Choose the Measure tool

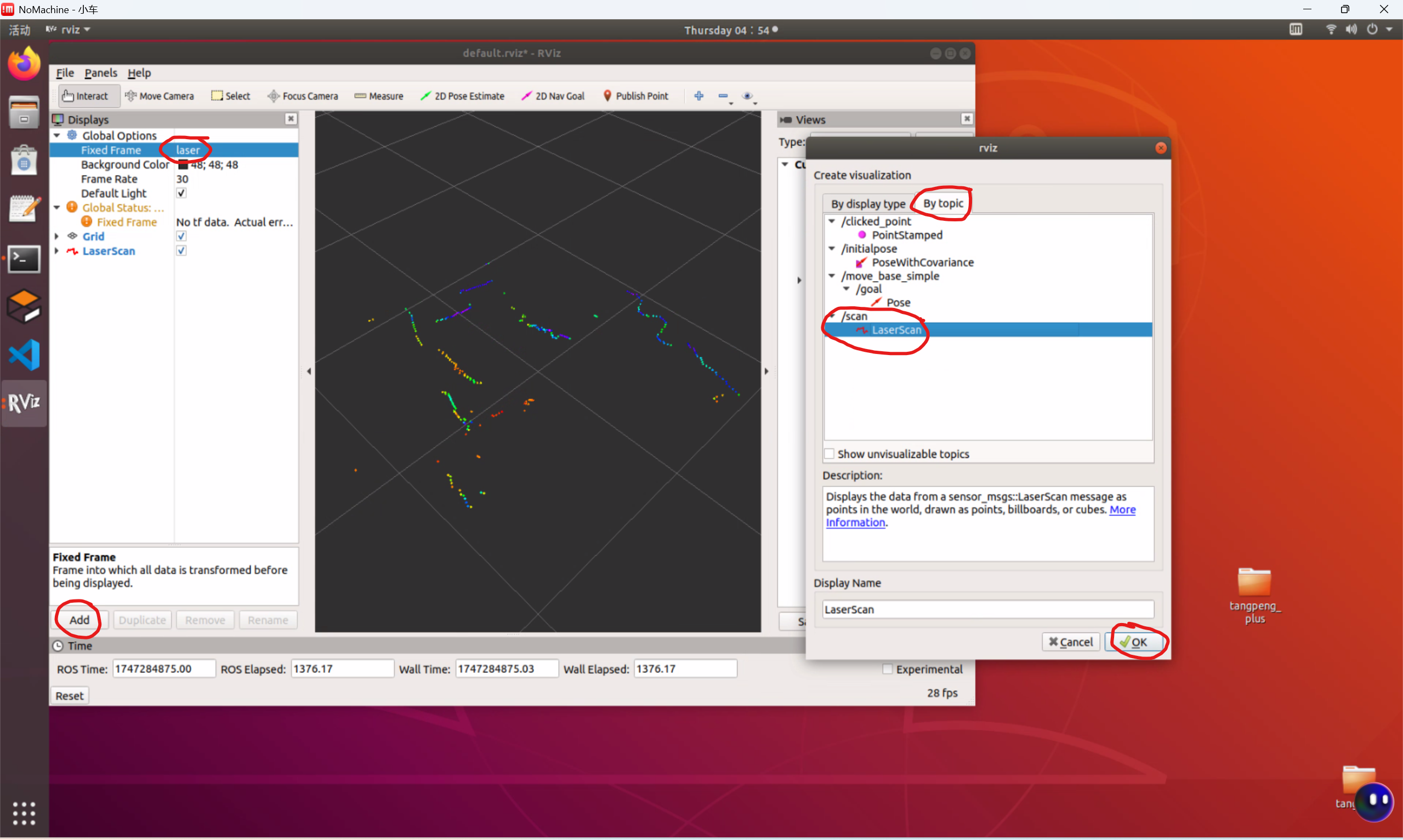pos(379,96)
